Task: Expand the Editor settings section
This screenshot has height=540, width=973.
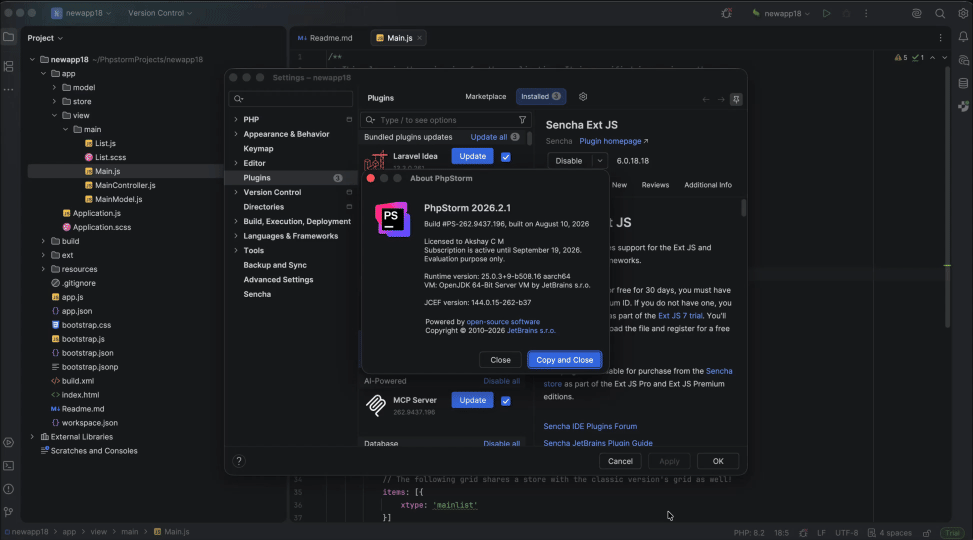Action: point(236,163)
